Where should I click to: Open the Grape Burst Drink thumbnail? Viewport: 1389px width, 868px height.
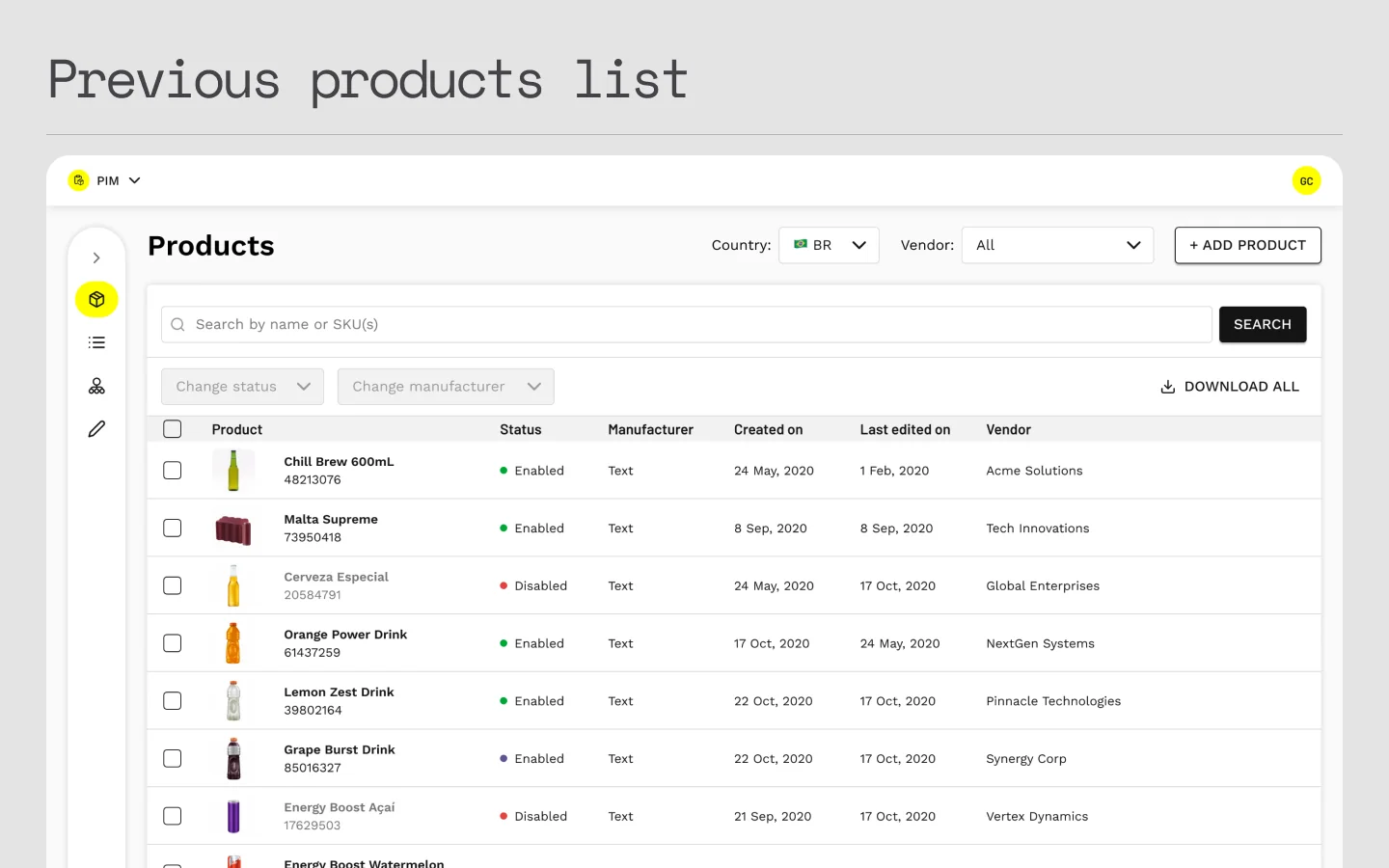coord(233,759)
